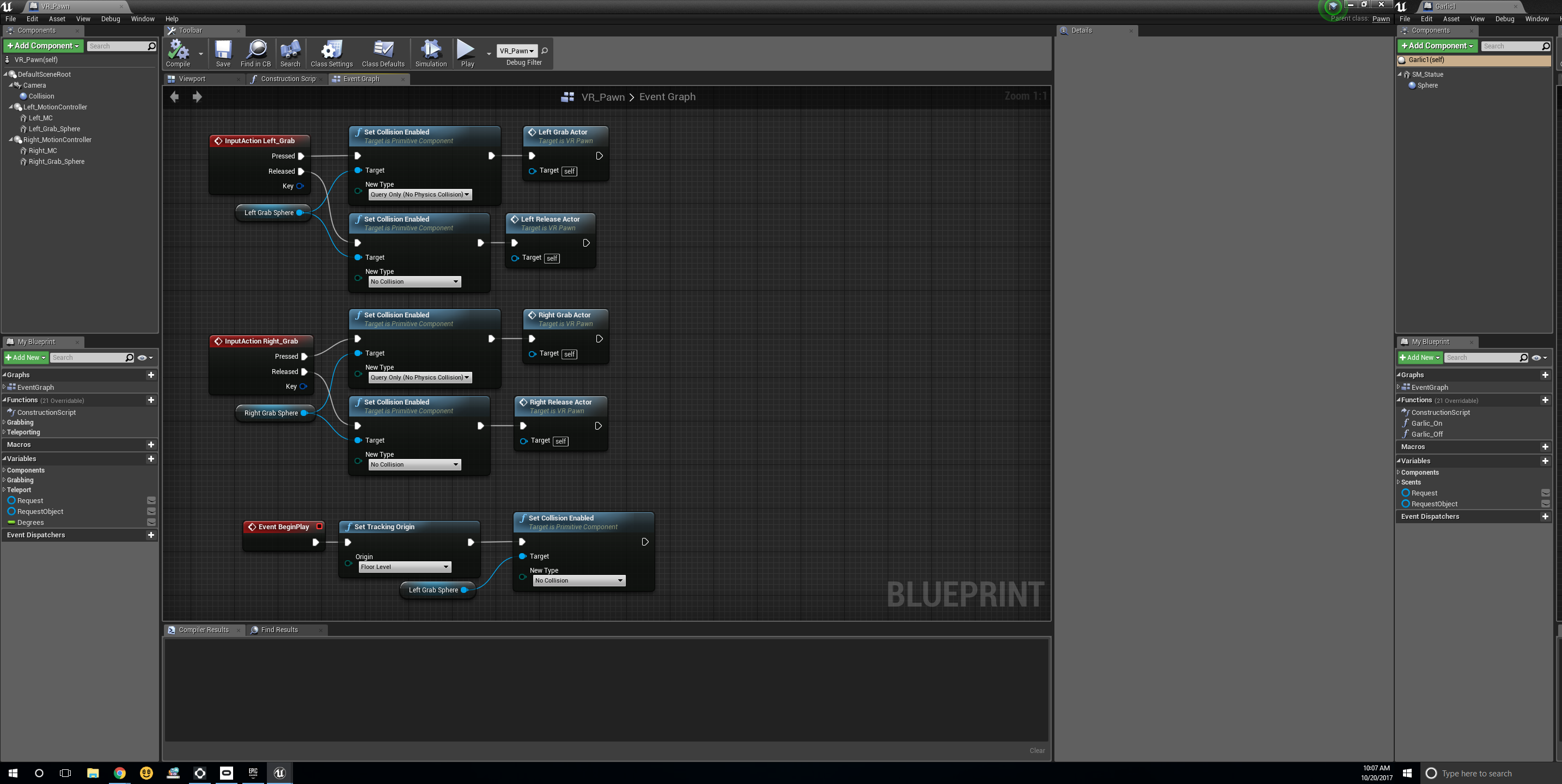The width and height of the screenshot is (1562, 784).
Task: Add a new graph with plus icon in VR_Pawn
Action: 151,375
